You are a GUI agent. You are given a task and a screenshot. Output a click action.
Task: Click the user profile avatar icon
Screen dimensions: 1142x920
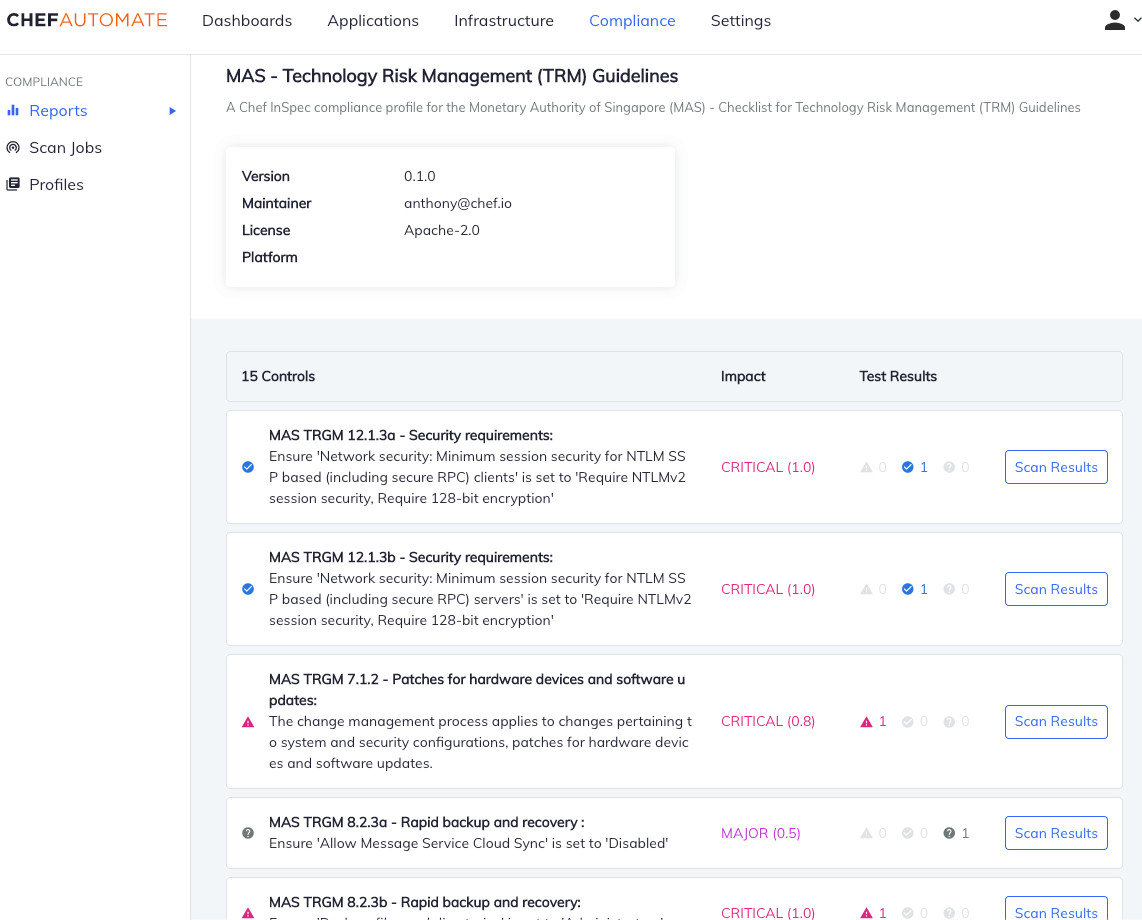click(1114, 20)
